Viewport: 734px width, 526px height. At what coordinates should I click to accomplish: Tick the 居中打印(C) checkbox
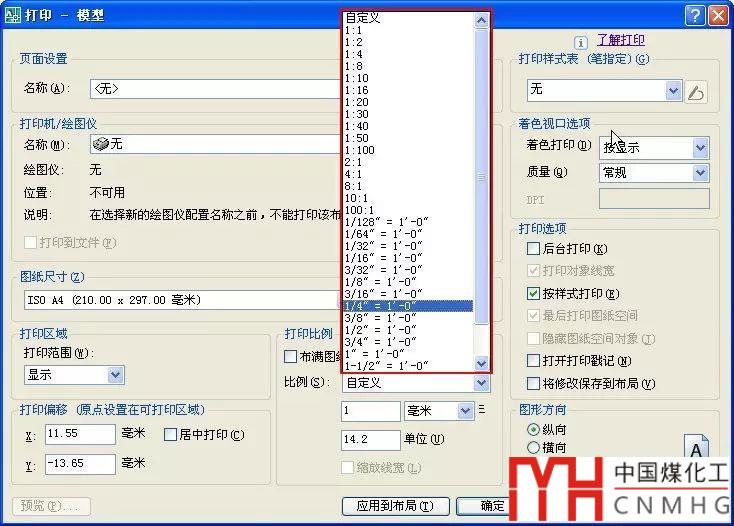click(170, 435)
